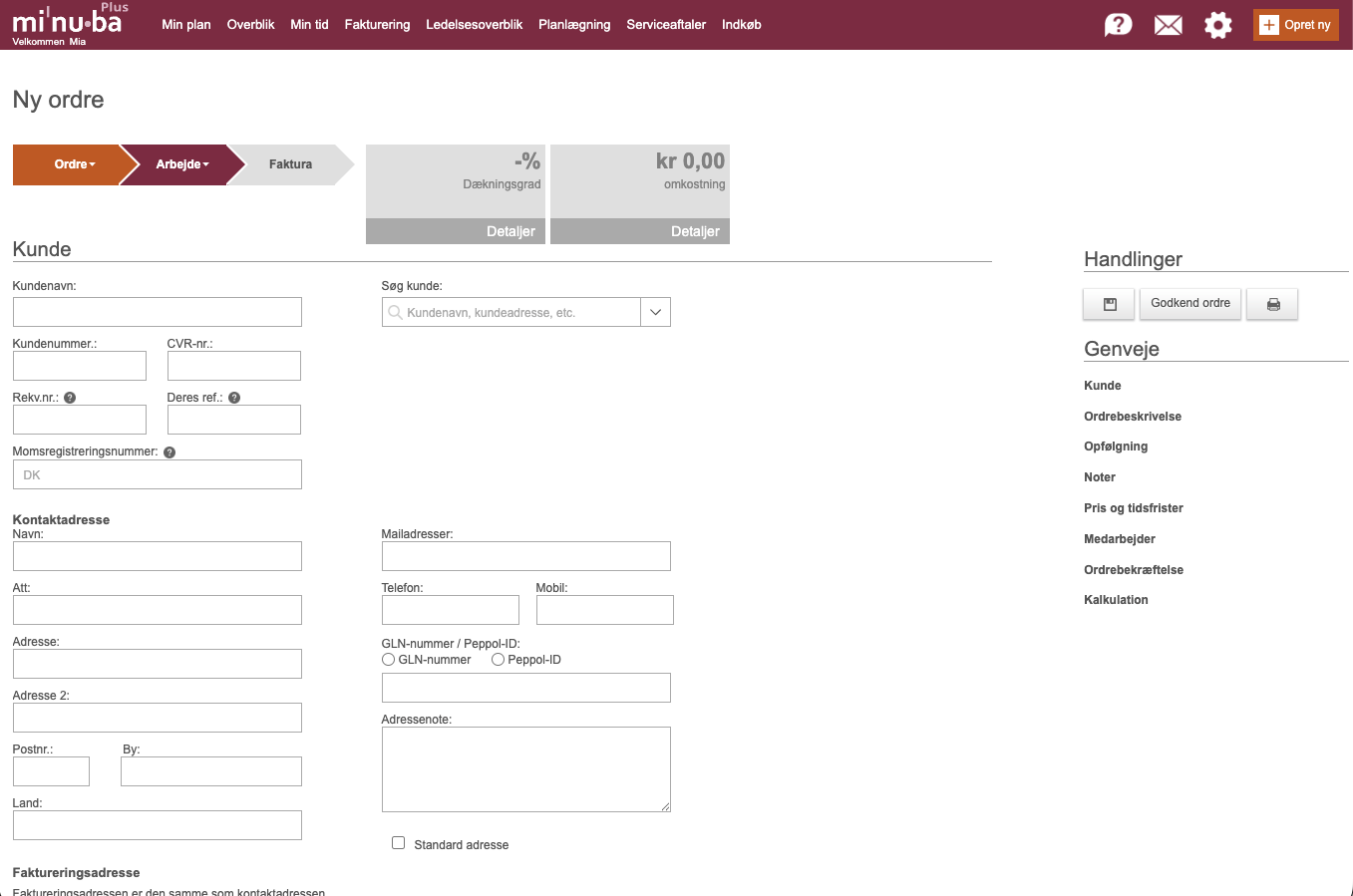Go to Planlægning in the top menu
The height and width of the screenshot is (896, 1353).
pyautogui.click(x=573, y=25)
